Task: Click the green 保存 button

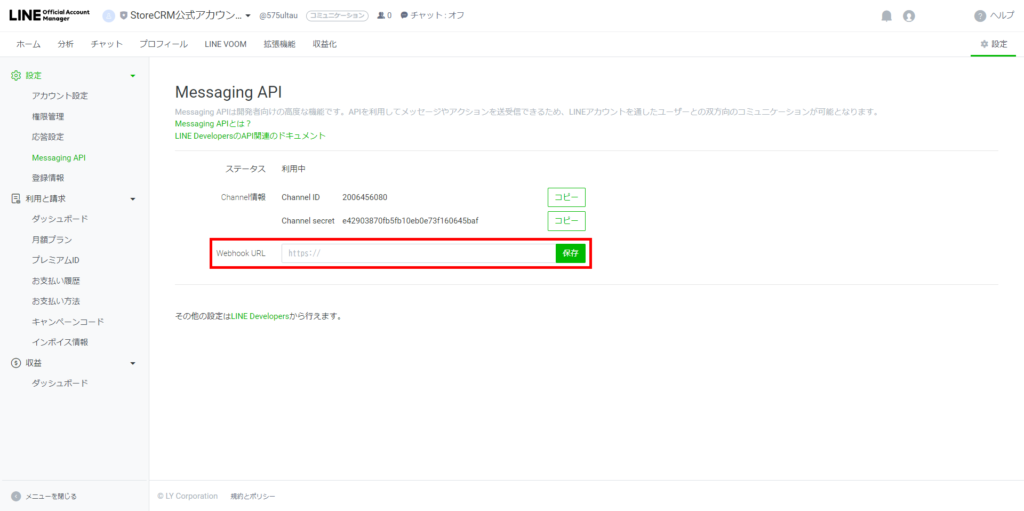Action: [x=570, y=254]
